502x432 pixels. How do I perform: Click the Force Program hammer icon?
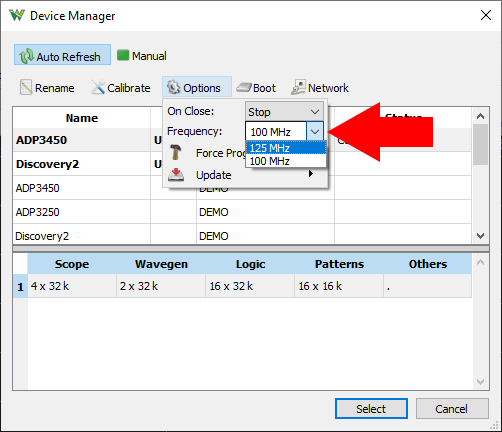175,152
